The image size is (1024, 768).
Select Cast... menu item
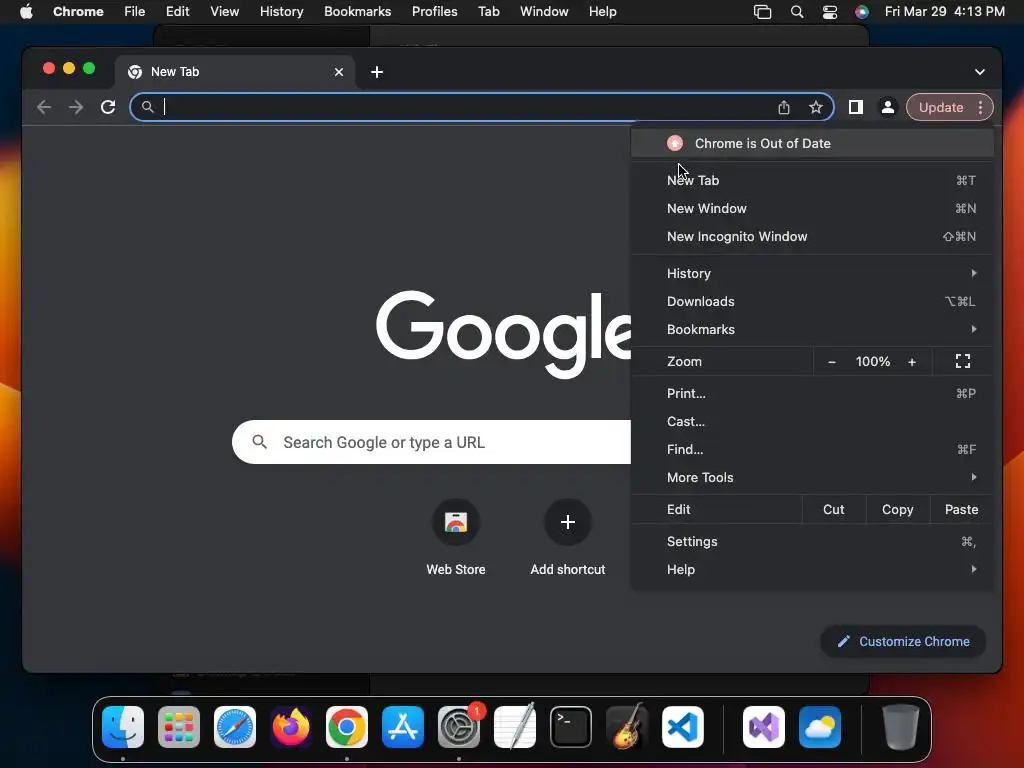[x=812, y=421]
